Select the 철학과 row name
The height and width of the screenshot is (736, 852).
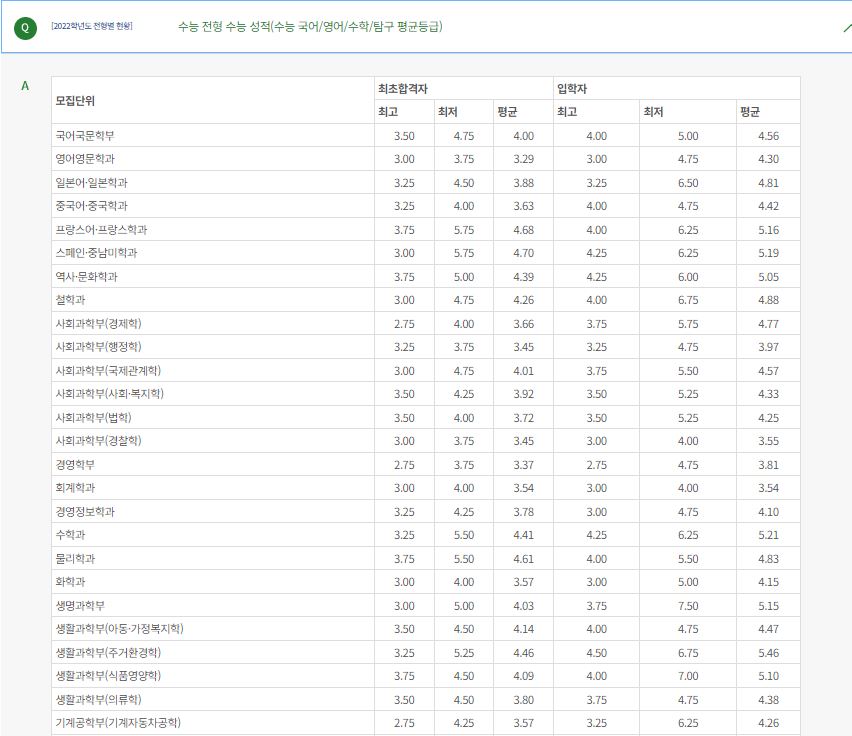(x=70, y=300)
